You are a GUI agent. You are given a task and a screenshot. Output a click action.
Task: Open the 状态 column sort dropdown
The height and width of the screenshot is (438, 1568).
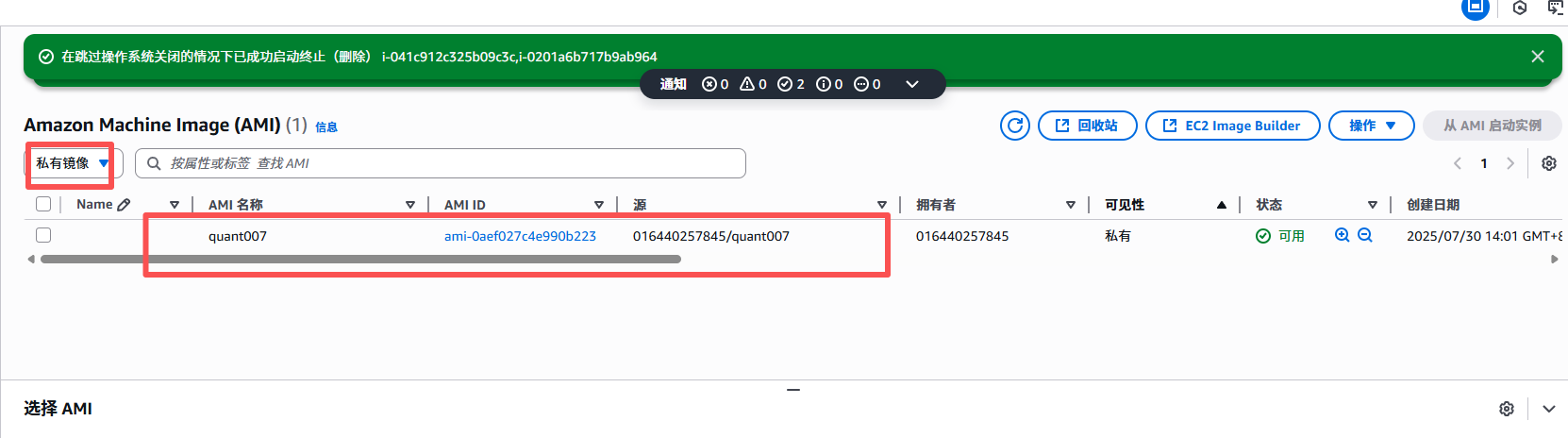pyautogui.click(x=1373, y=205)
